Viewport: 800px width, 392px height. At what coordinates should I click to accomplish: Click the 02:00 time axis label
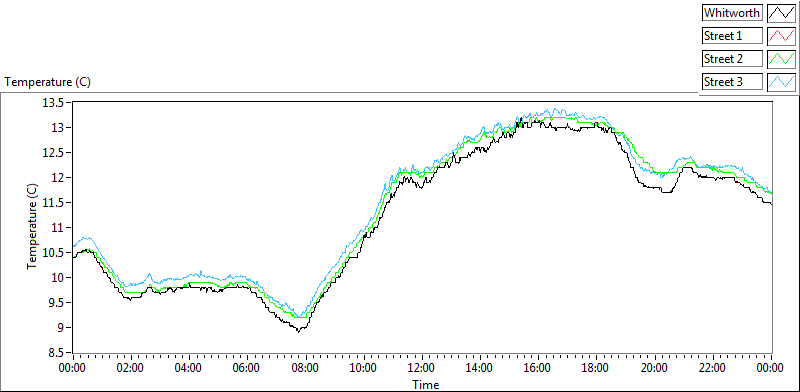pyautogui.click(x=132, y=368)
